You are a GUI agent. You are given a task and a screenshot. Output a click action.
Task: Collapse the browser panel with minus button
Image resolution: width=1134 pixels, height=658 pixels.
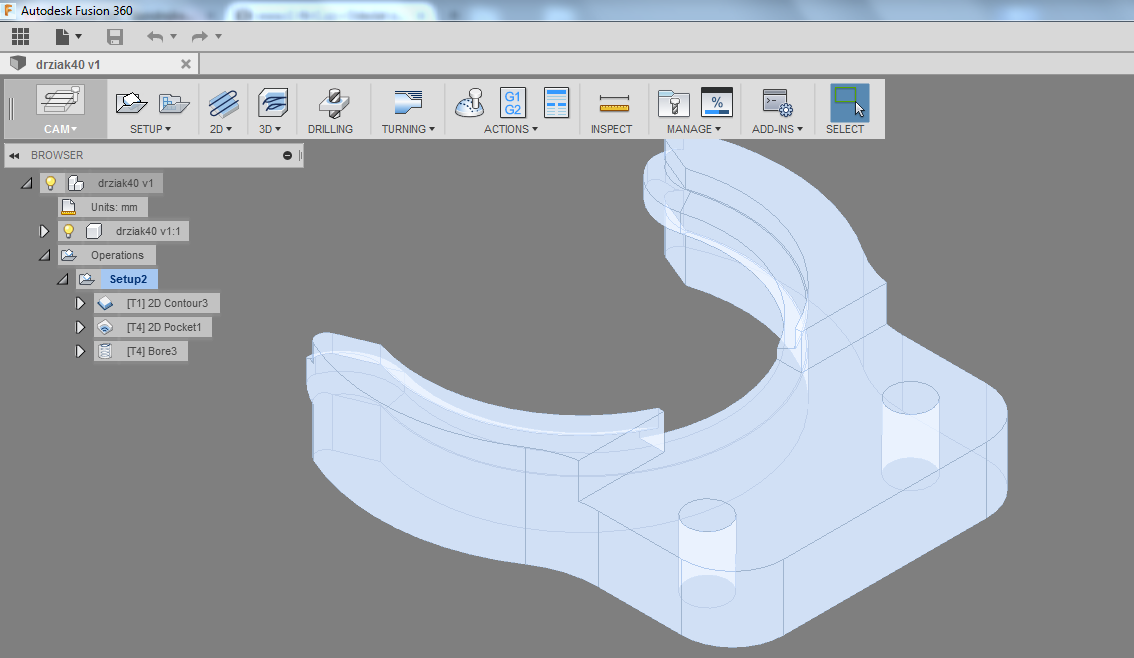(287, 155)
